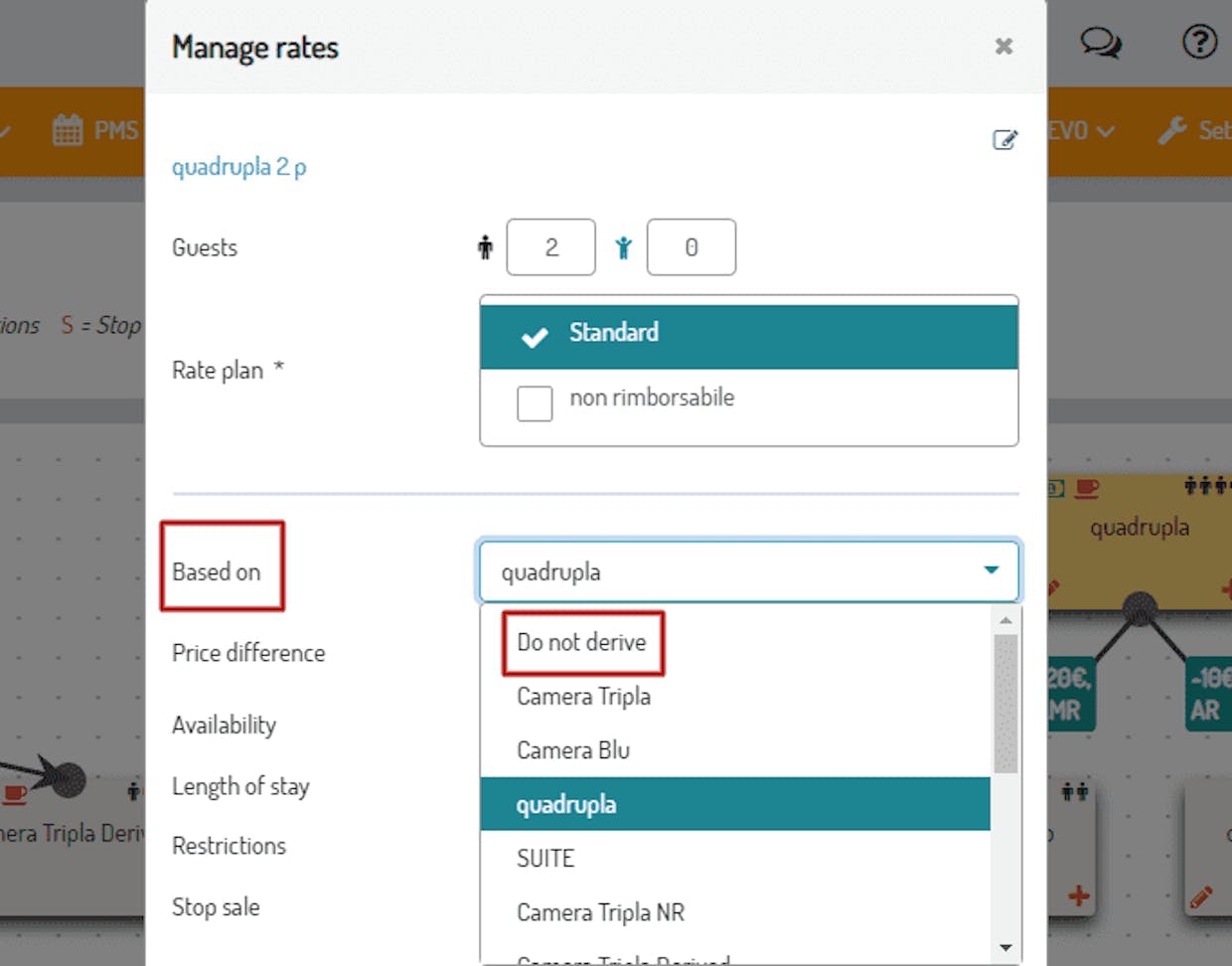Click the orange pencil icon on right card
This screenshot has width=1232, height=966.
[x=1201, y=897]
